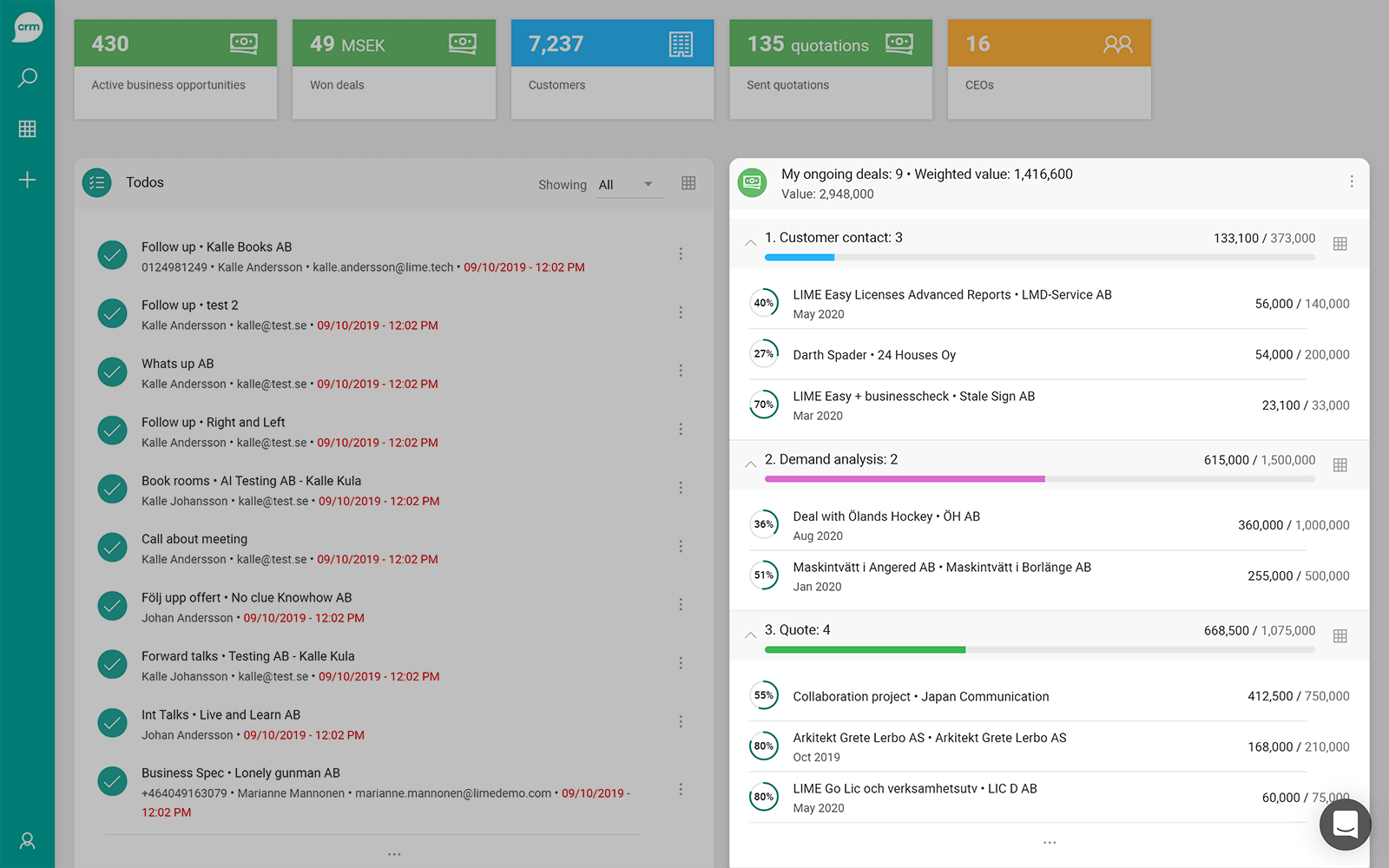Open Quote stage table icon
Viewport: 1389px width, 868px height.
coord(1340,636)
